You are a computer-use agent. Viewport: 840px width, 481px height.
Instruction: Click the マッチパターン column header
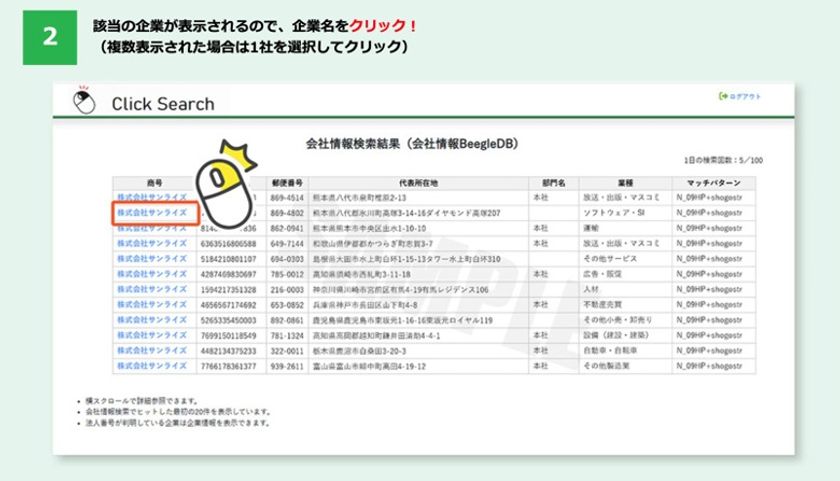[x=714, y=183]
